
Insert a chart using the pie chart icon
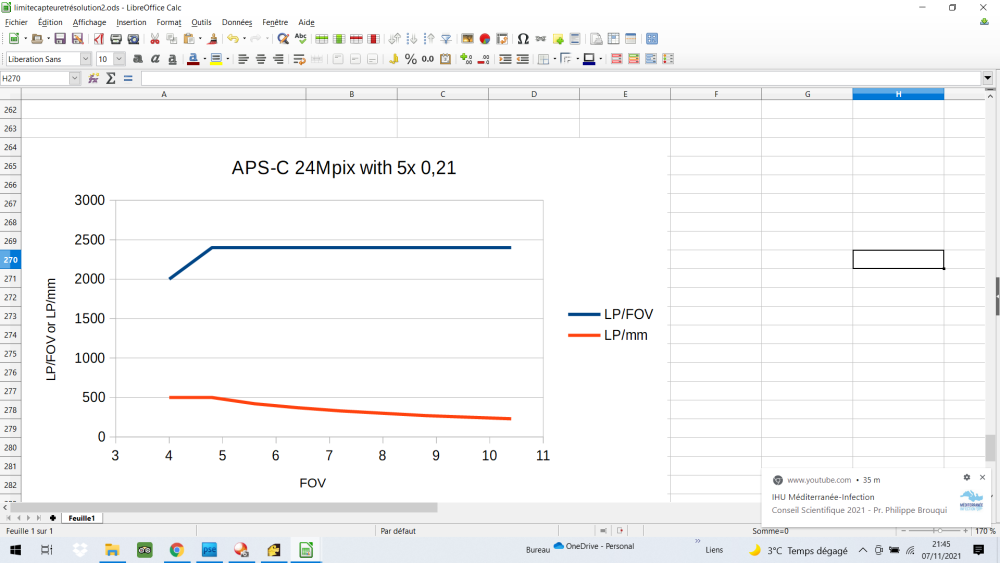(x=484, y=39)
